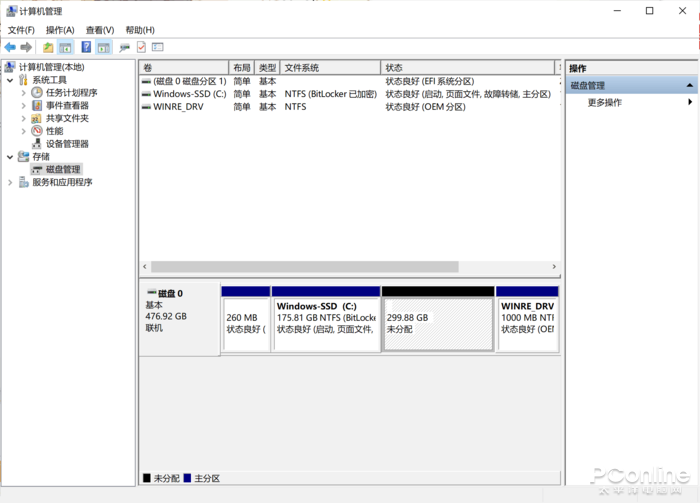Click the 存储 storage icon
700x503 pixels.
tap(23, 156)
